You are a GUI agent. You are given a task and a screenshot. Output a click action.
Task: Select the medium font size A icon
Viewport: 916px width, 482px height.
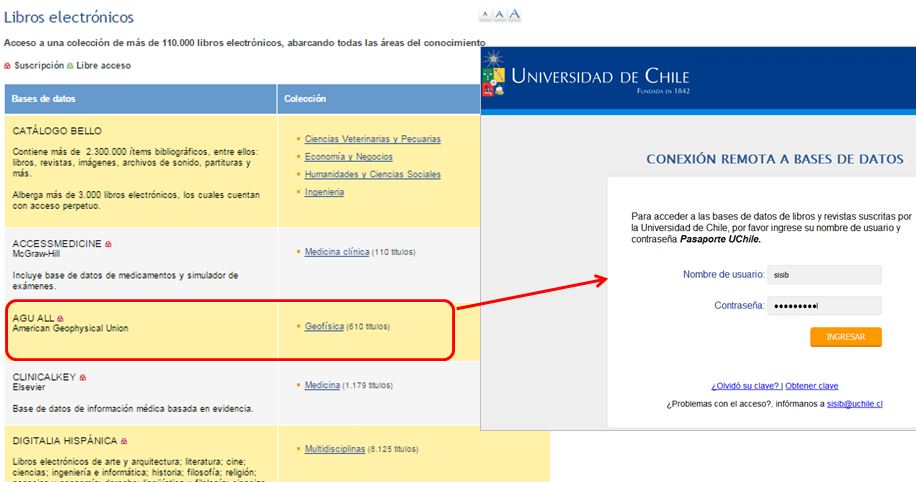499,15
